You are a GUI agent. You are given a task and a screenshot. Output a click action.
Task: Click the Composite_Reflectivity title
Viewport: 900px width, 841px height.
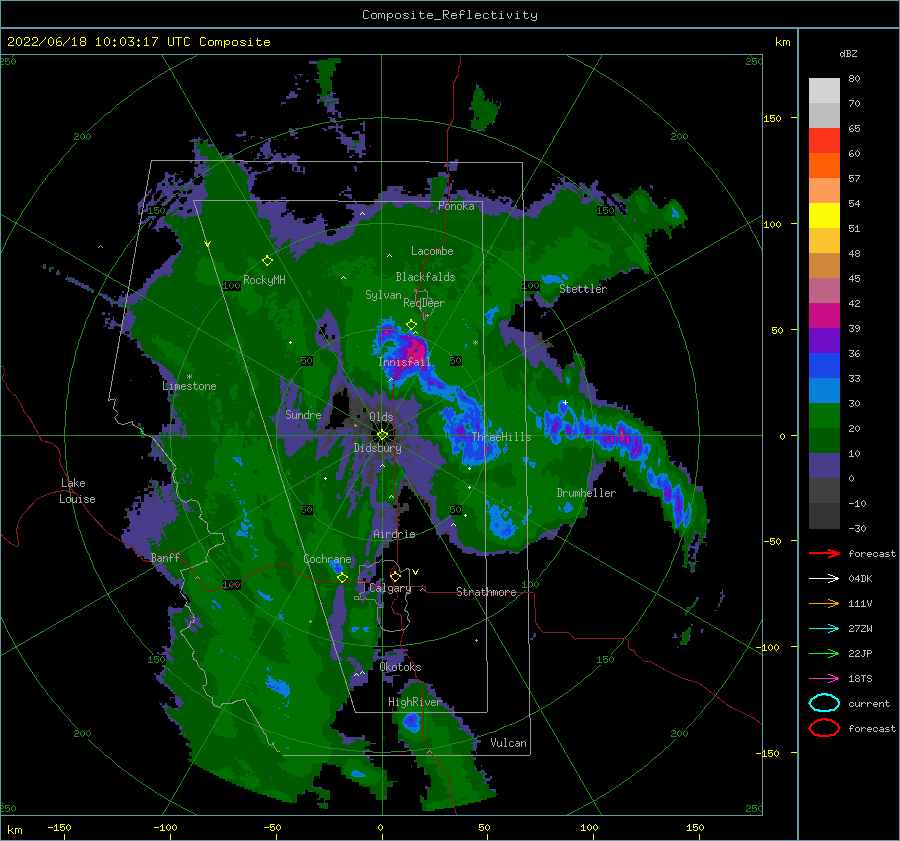point(450,15)
